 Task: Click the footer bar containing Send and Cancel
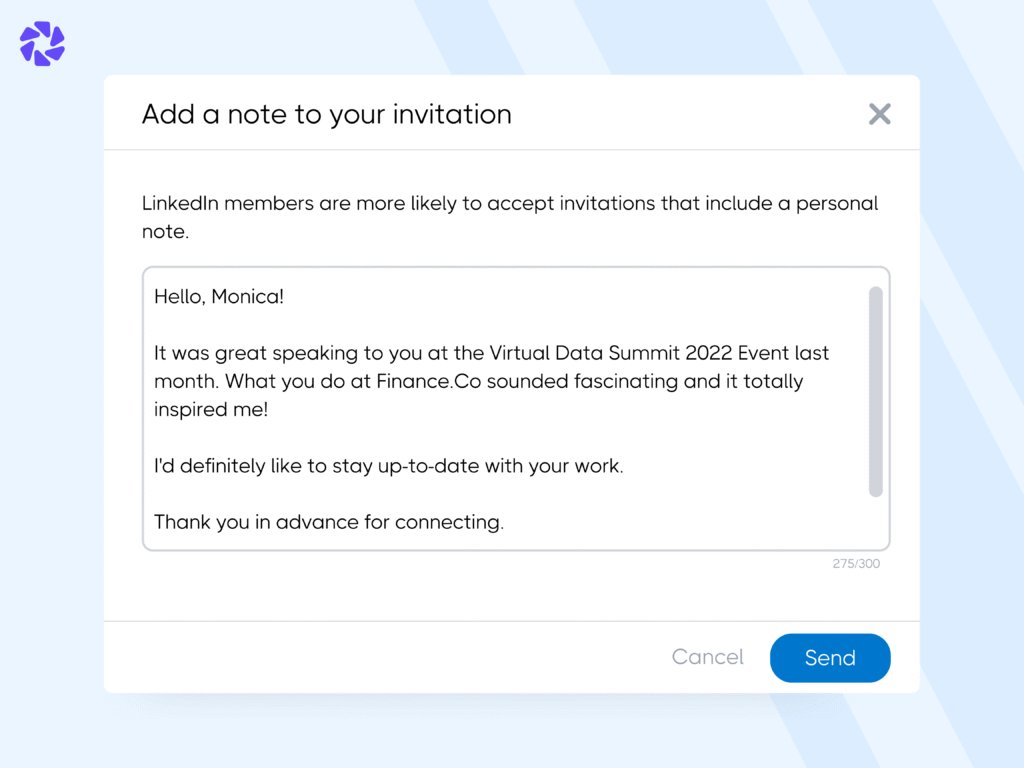pos(400,657)
